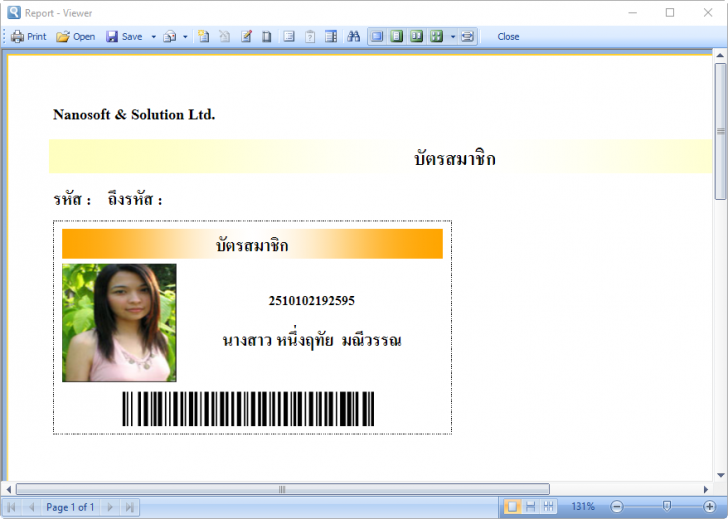Switch to continuous page display mode

click(x=530, y=506)
